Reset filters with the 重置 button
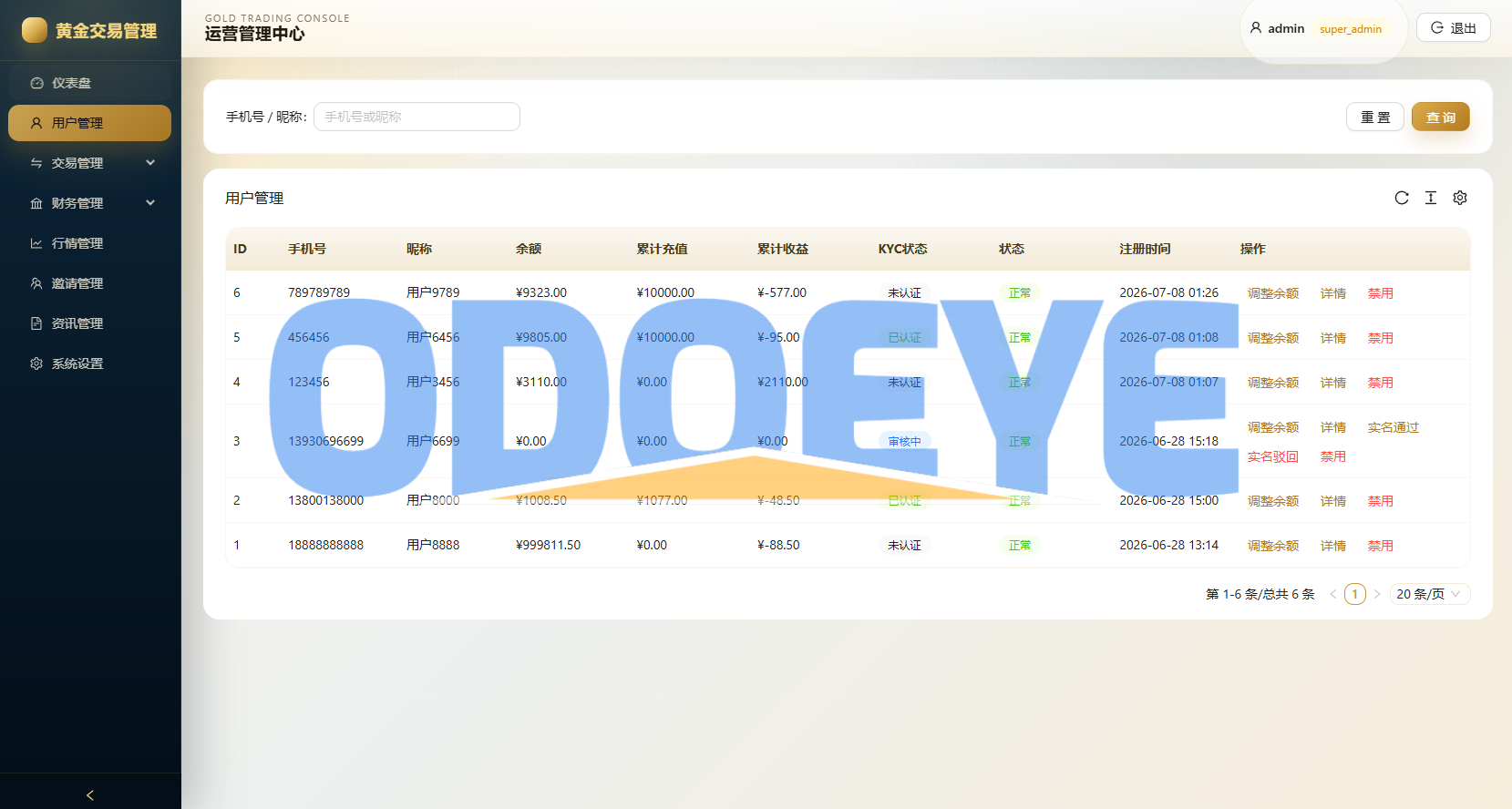This screenshot has width=1512, height=809. click(x=1375, y=117)
